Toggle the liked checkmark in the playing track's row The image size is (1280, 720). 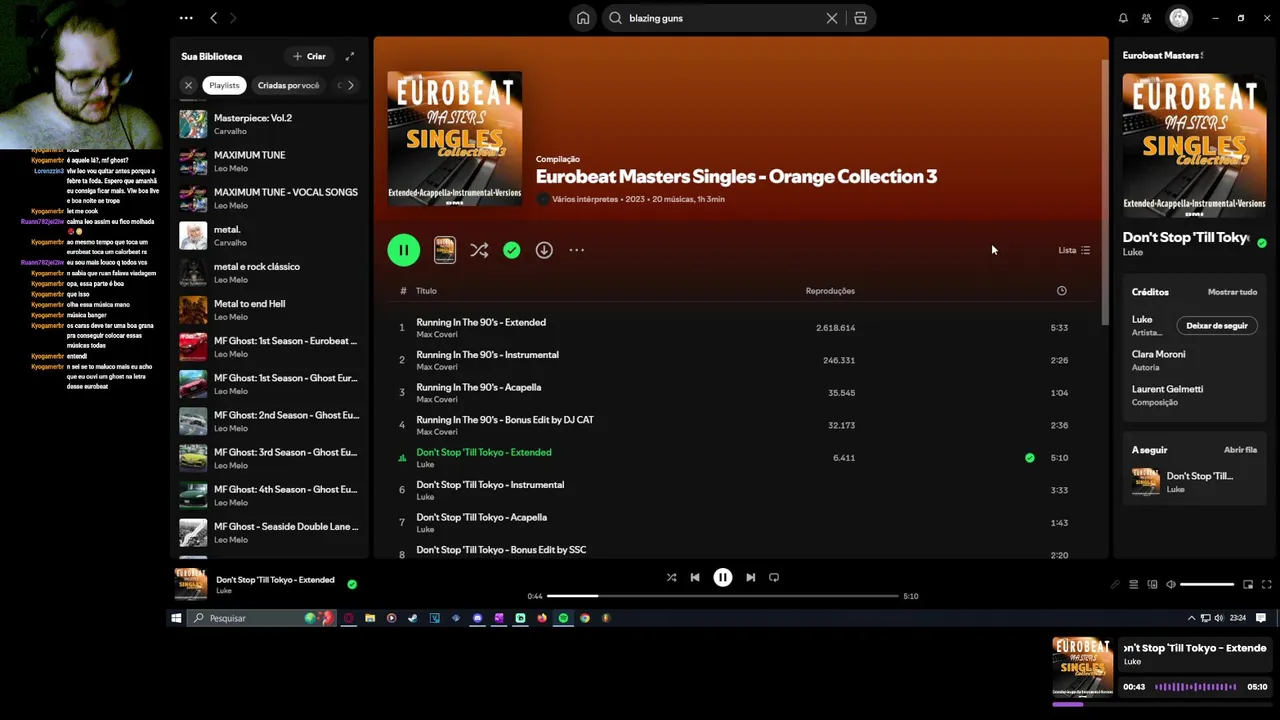pos(1029,458)
